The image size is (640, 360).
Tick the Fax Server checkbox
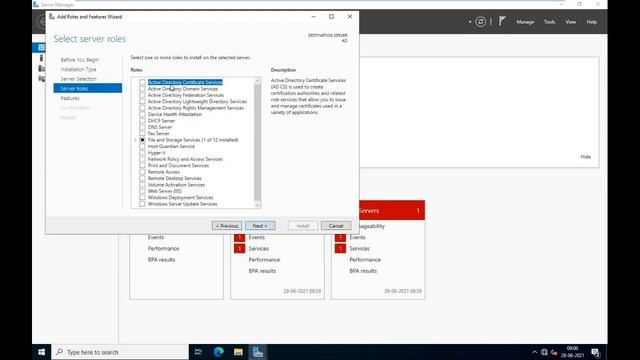pos(142,133)
